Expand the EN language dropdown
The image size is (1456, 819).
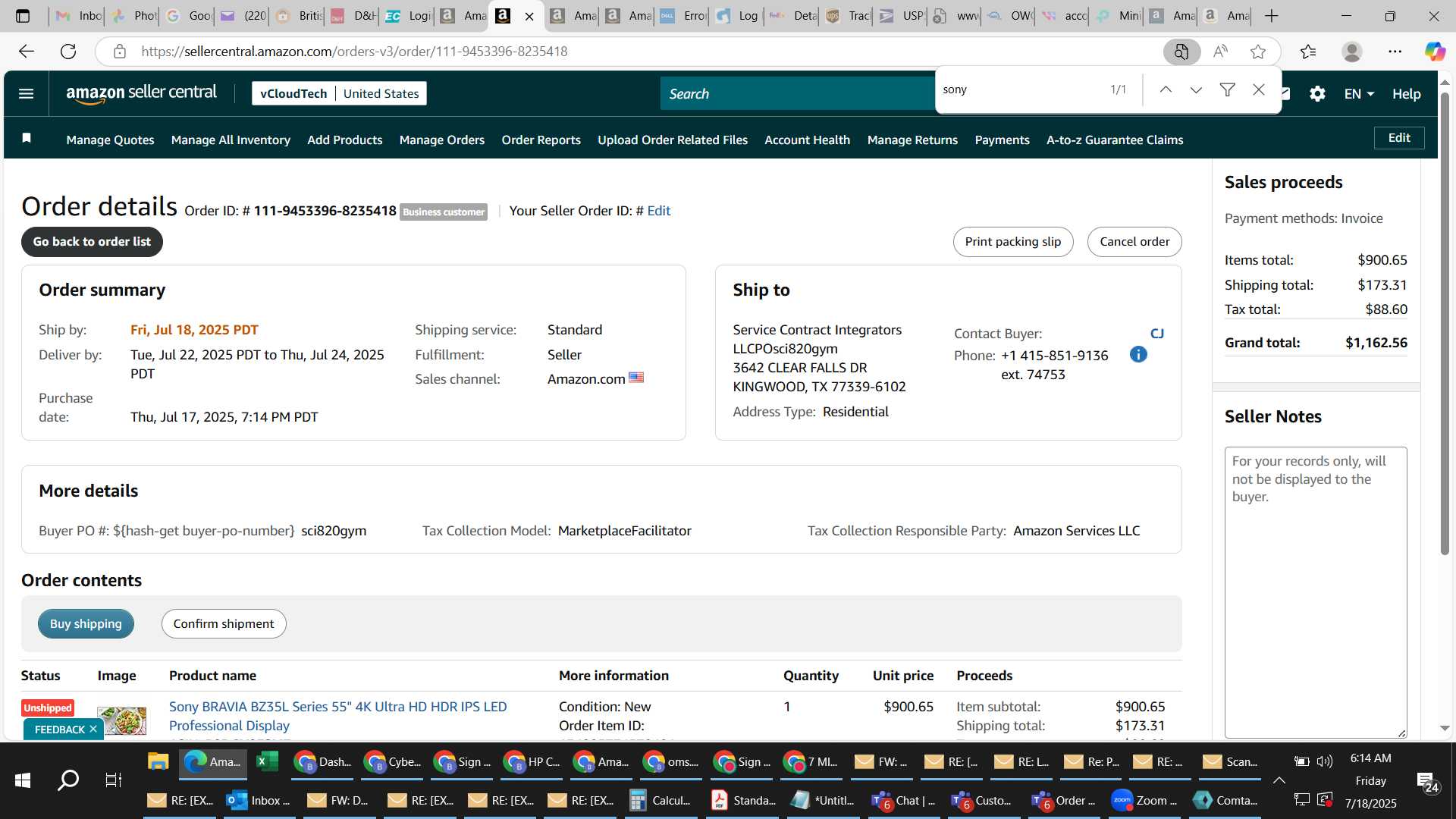(x=1359, y=94)
